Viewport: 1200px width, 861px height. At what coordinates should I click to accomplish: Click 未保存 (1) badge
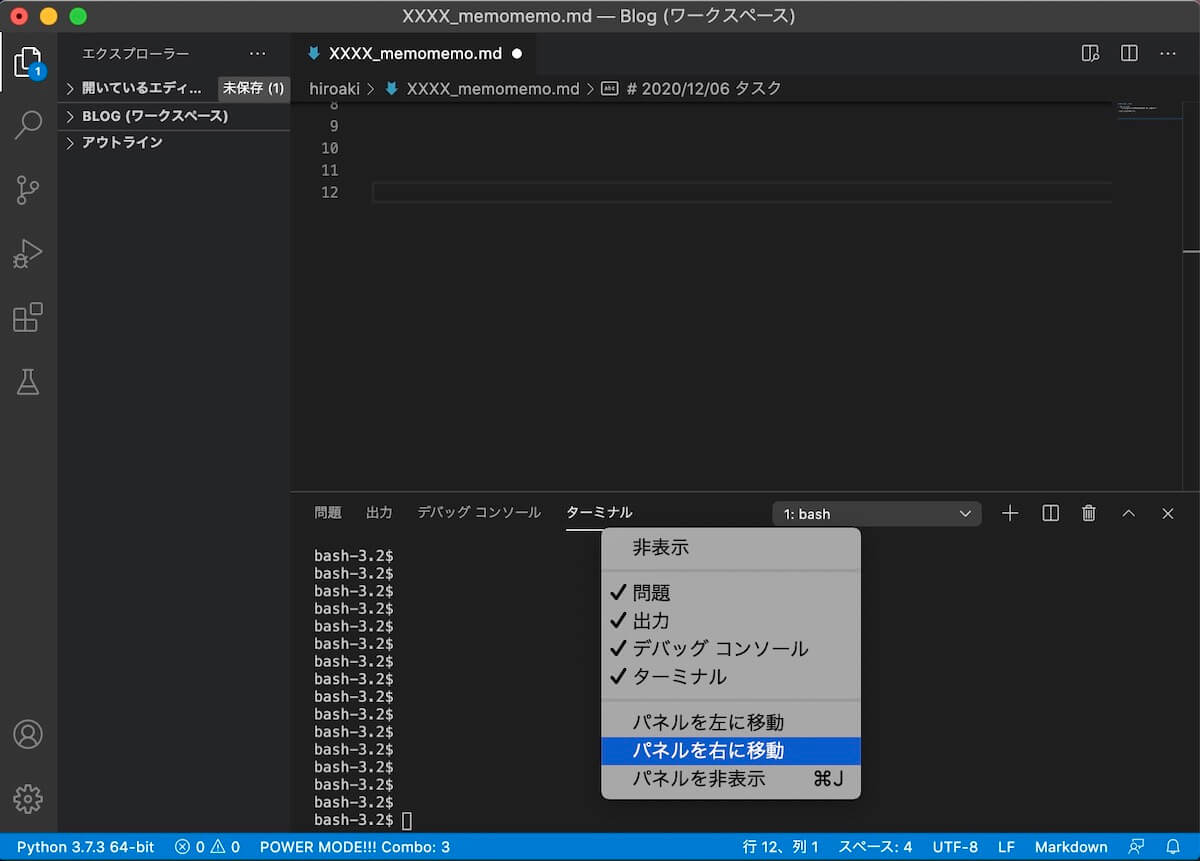[253, 88]
